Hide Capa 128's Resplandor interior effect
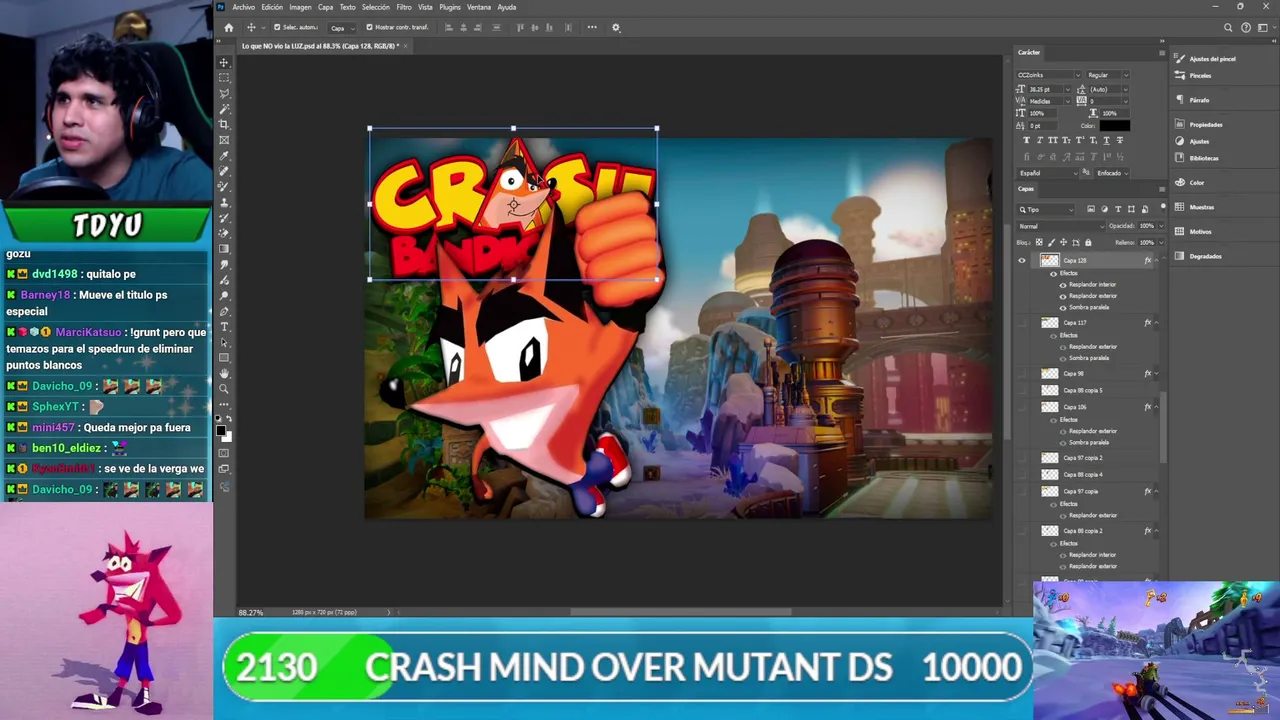Image resolution: width=1280 pixels, height=720 pixels. click(1063, 285)
